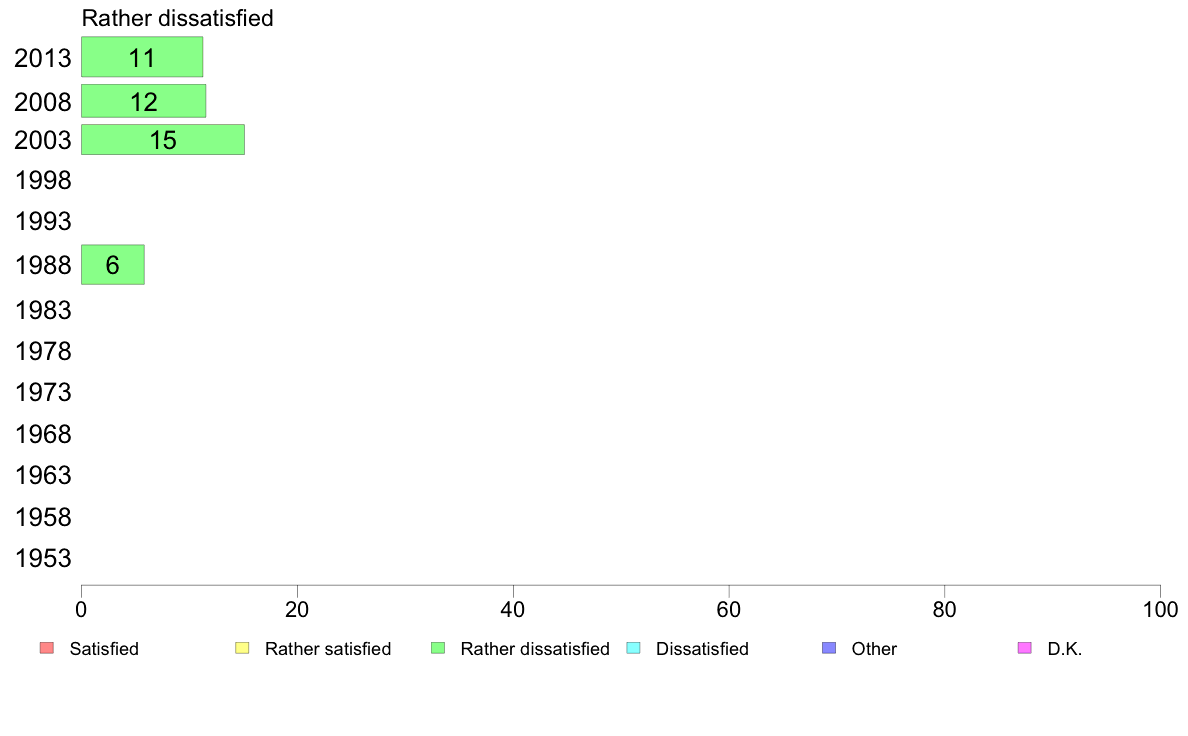The image size is (1188, 736).
Task: Click the 1973 year axis label
Action: pos(42,393)
